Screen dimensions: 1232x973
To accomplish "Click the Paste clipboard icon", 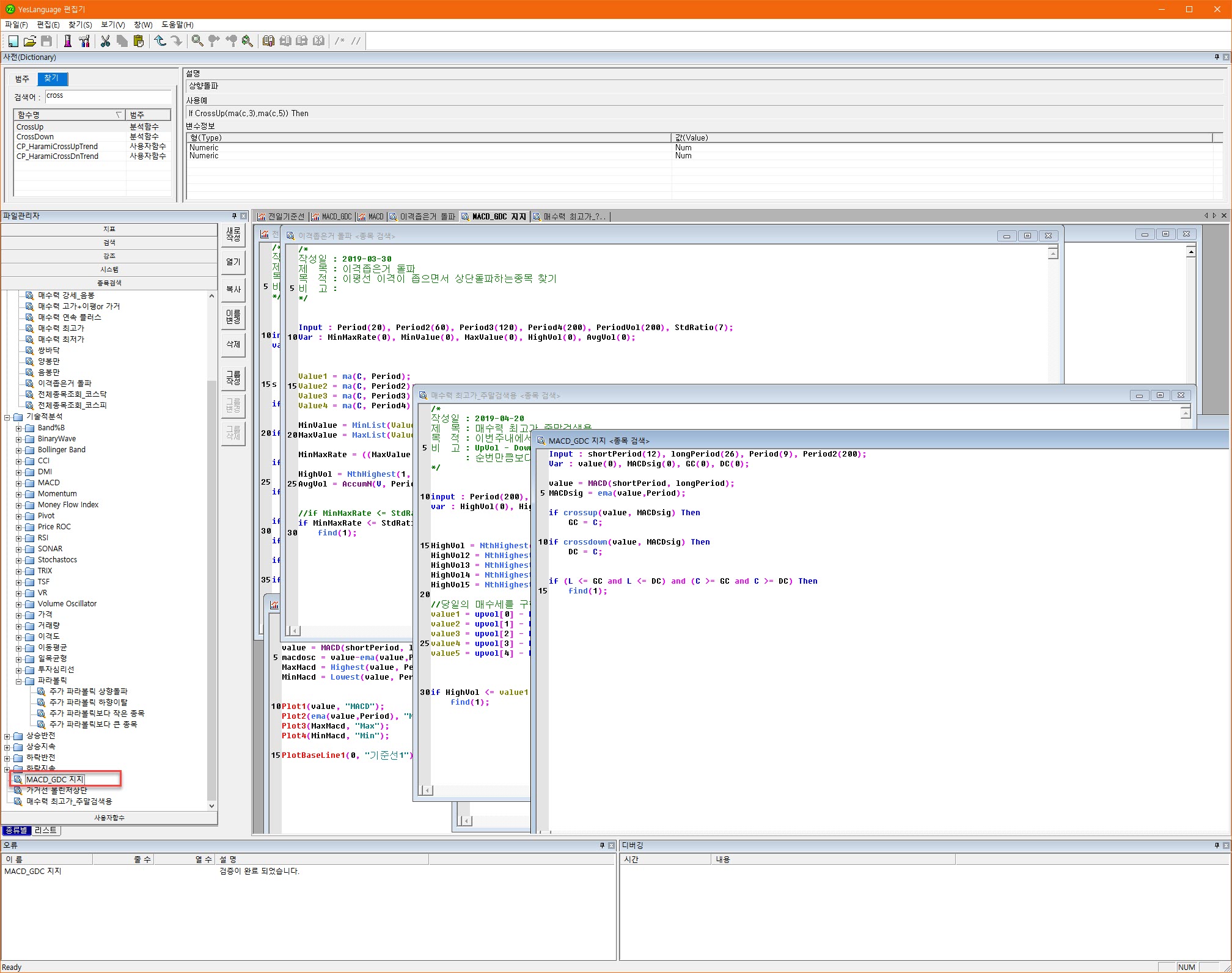I will point(139,41).
